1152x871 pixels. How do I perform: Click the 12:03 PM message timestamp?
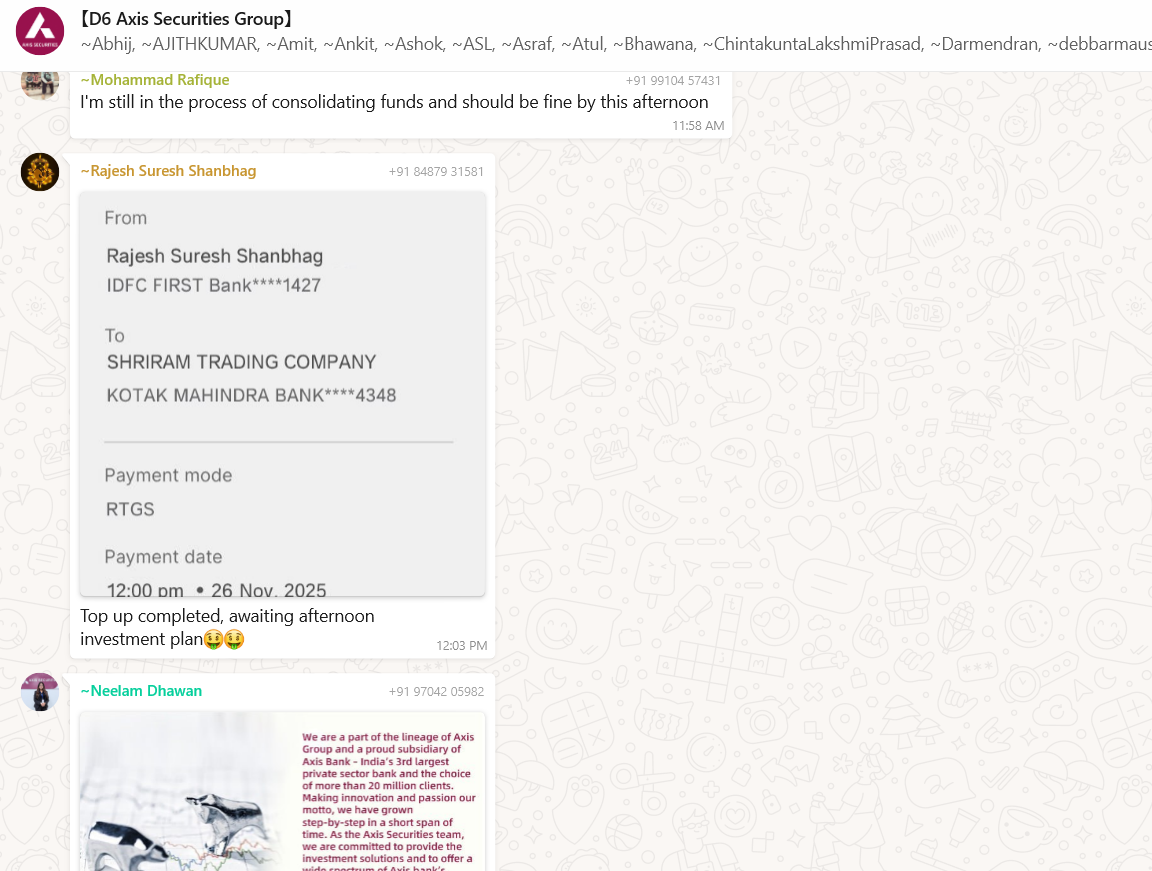pos(461,646)
